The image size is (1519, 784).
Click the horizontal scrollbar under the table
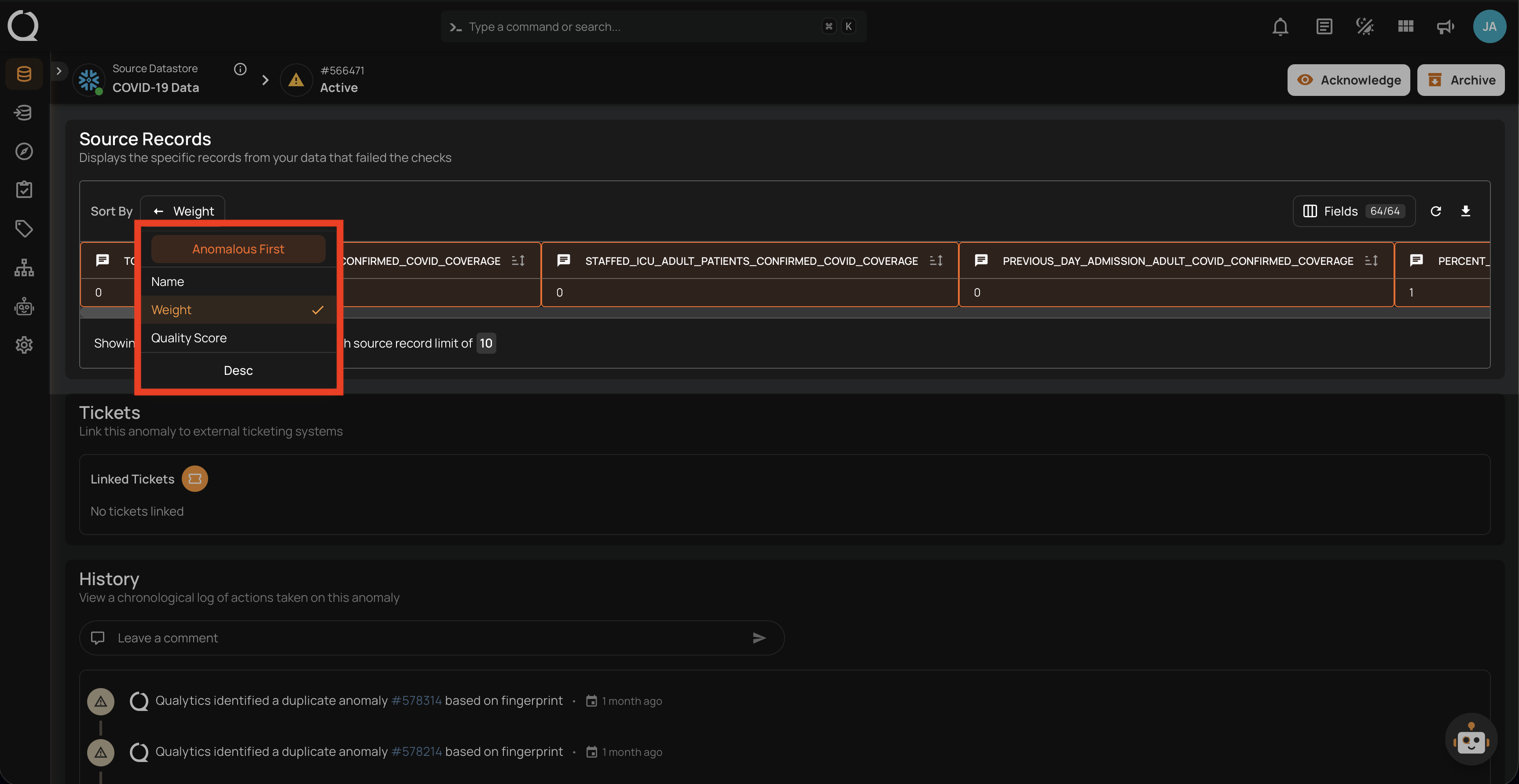point(785,313)
